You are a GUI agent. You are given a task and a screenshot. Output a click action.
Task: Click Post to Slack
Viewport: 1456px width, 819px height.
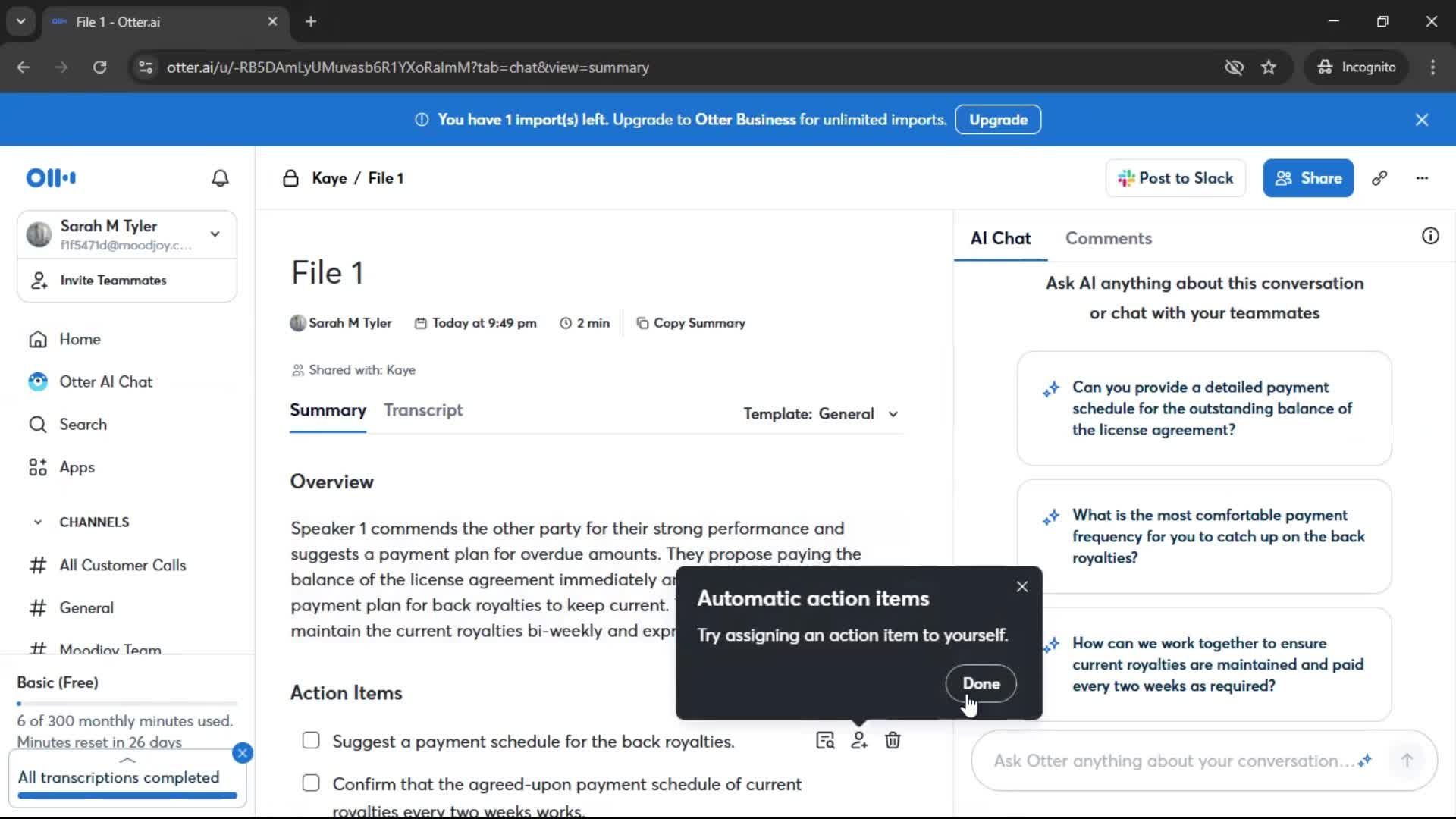click(x=1175, y=178)
